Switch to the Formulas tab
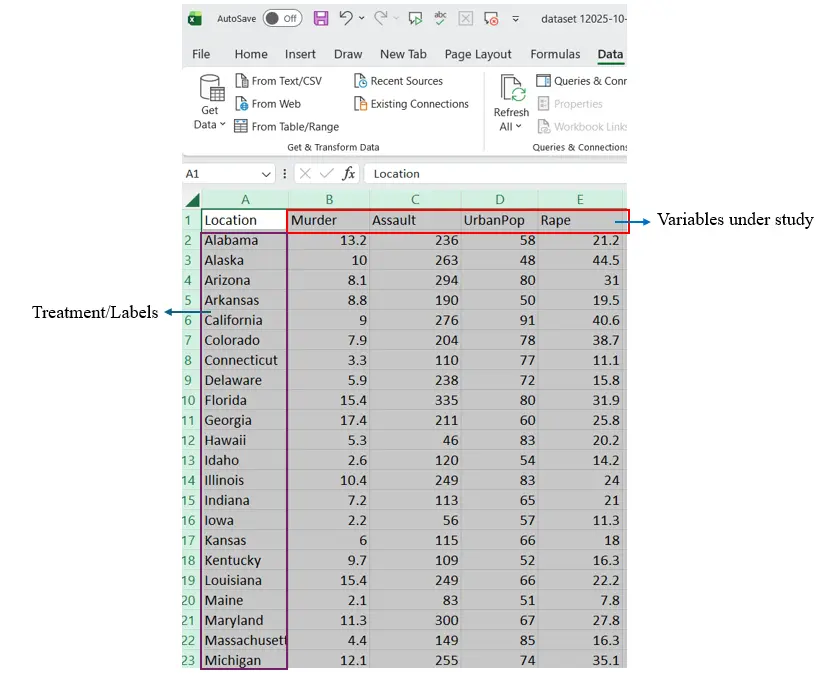This screenshot has height=677, width=833. 555,54
